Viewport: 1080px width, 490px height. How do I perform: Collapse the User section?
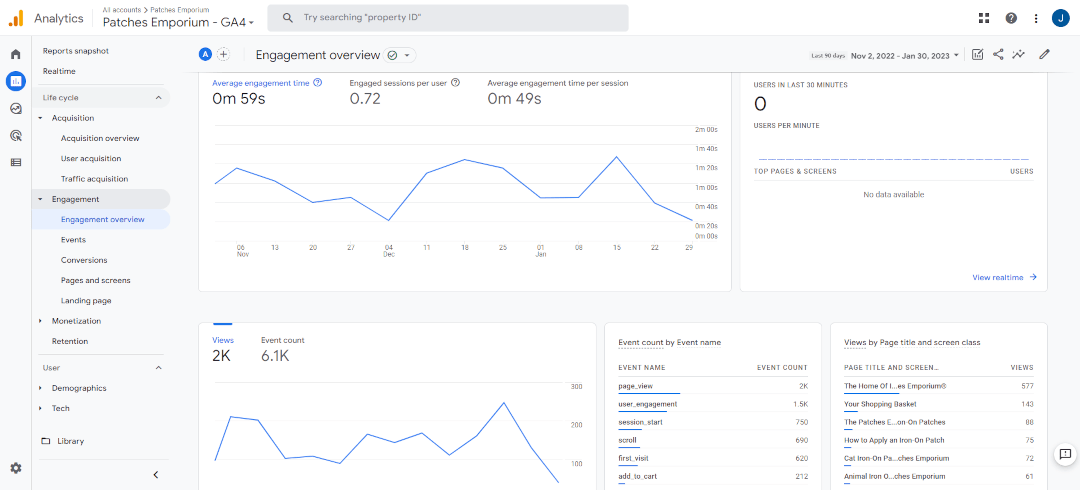(158, 368)
